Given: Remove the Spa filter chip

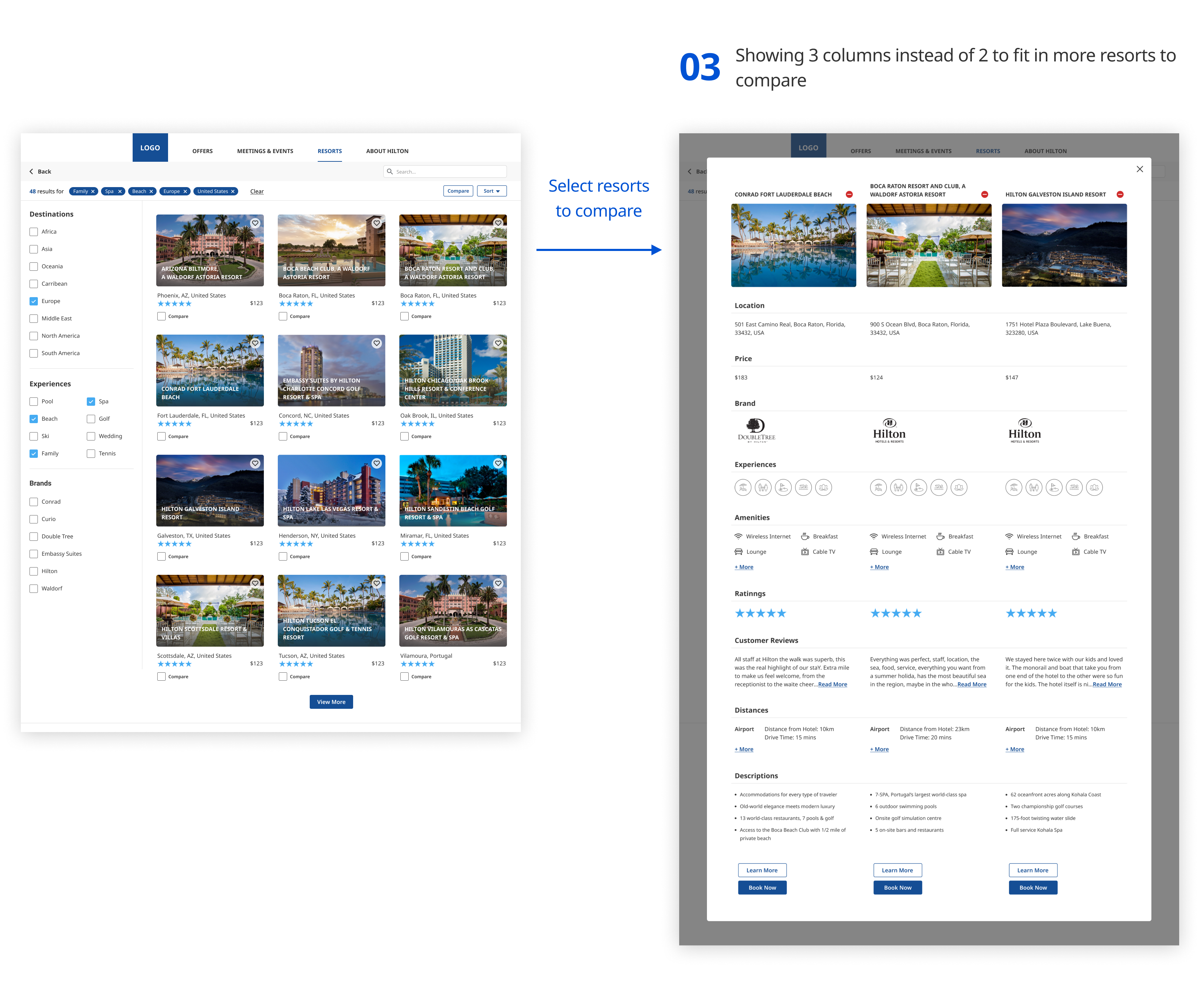Looking at the screenshot, I should [120, 191].
